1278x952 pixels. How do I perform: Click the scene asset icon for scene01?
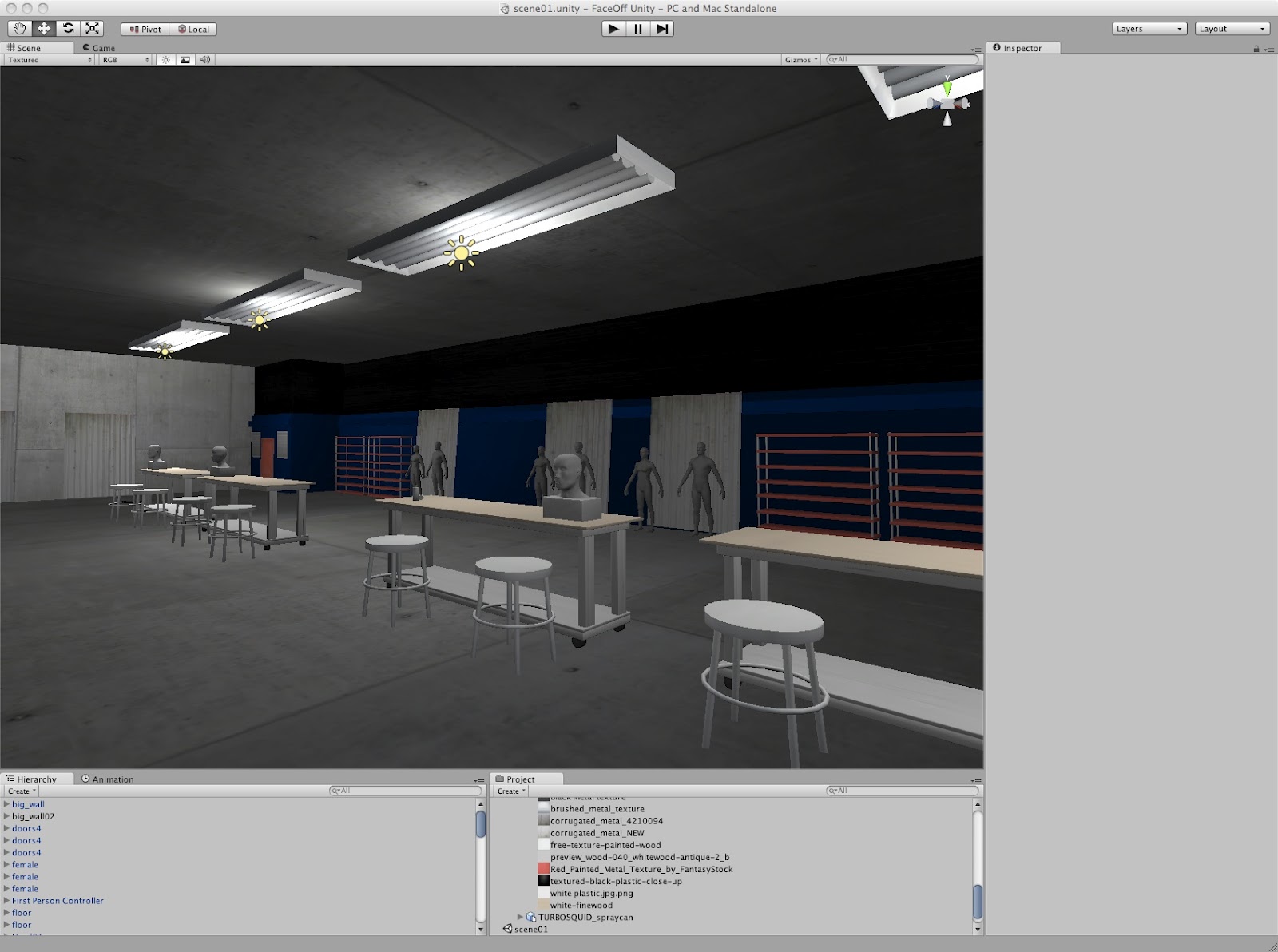[507, 929]
